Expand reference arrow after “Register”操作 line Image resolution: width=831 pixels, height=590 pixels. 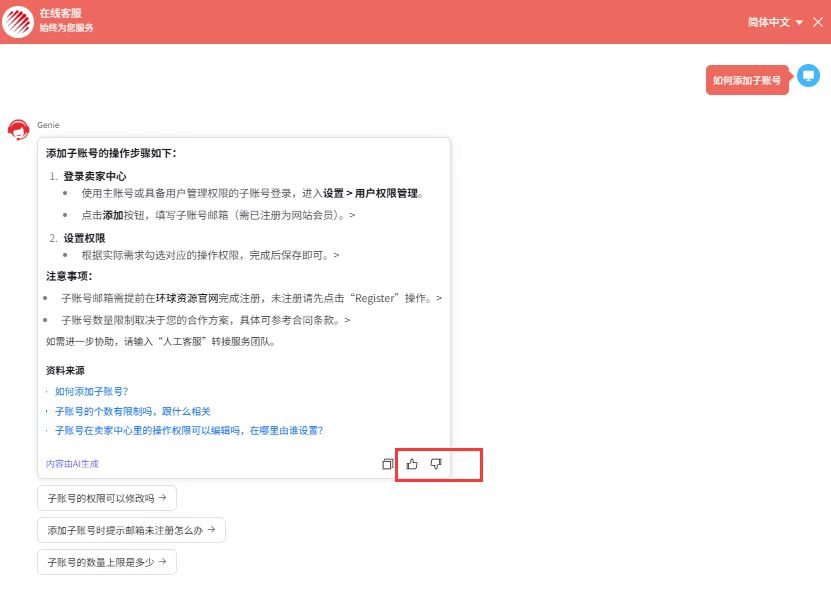pyautogui.click(x=439, y=298)
